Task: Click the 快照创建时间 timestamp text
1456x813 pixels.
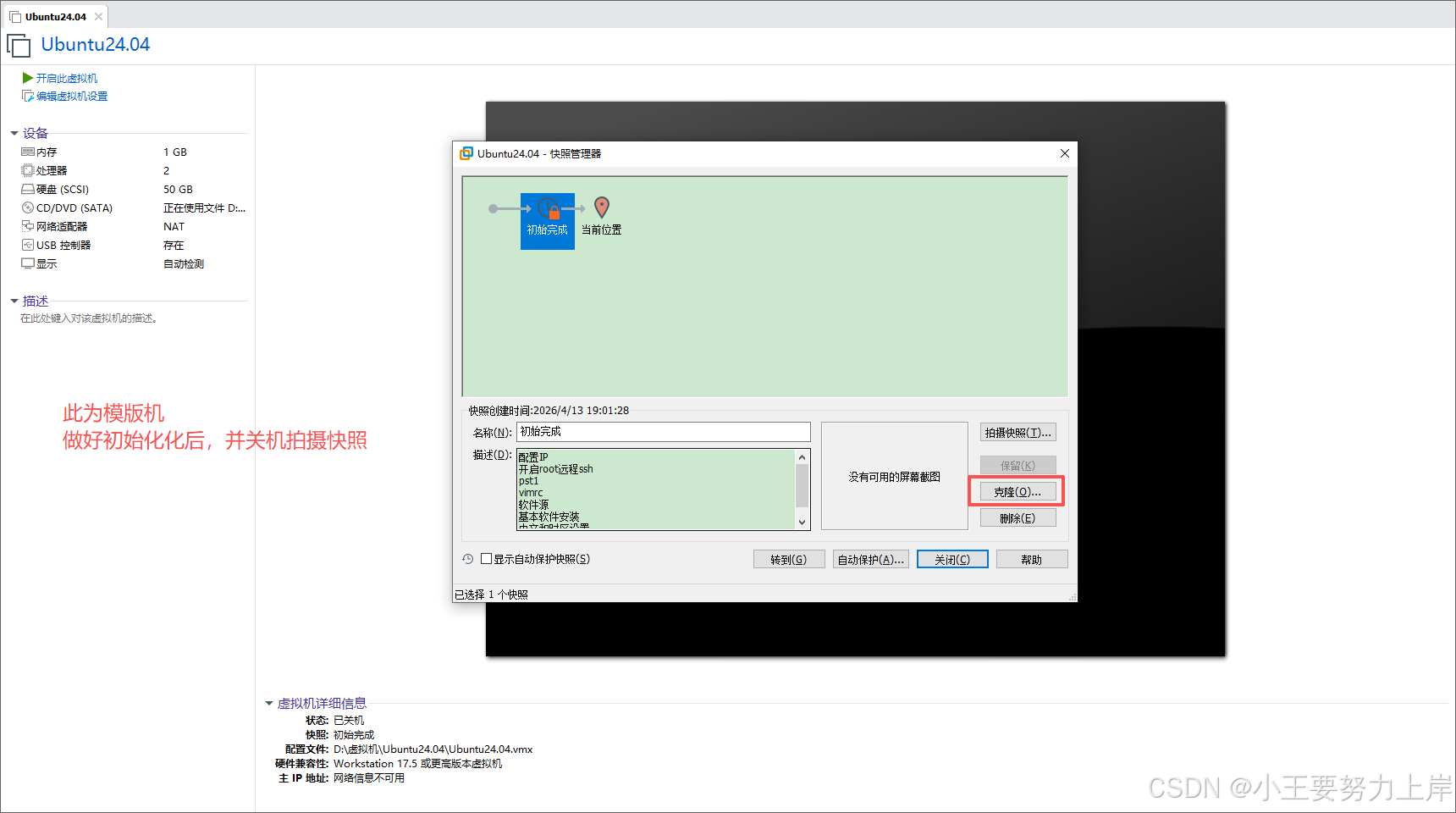Action: pos(549,411)
